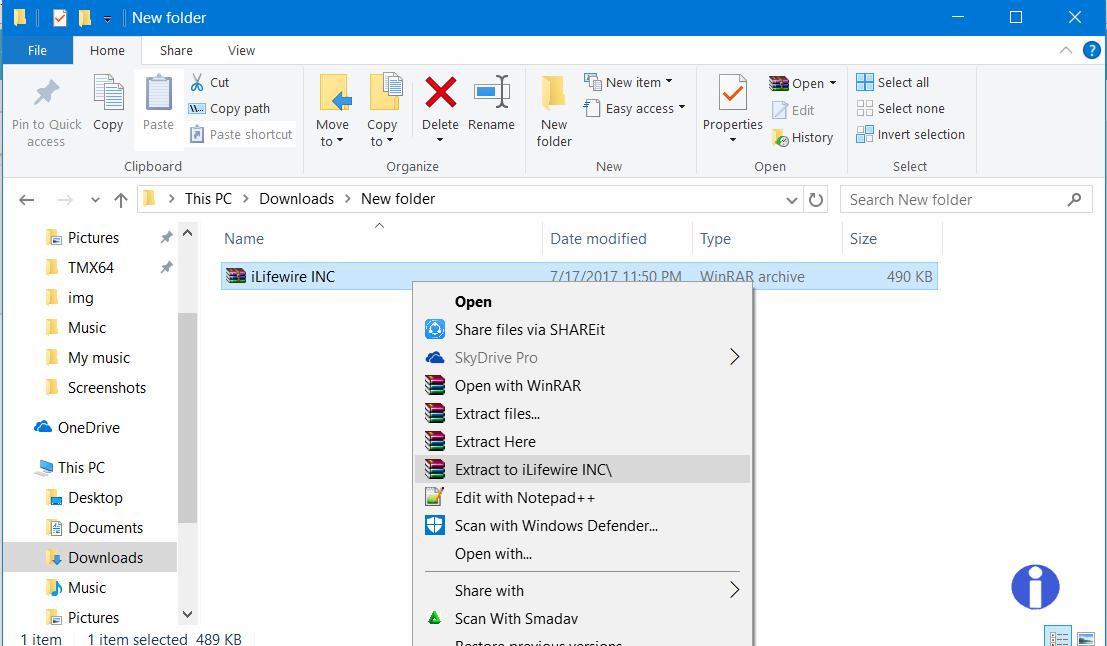Choose Open with... menu entry

(x=583, y=554)
